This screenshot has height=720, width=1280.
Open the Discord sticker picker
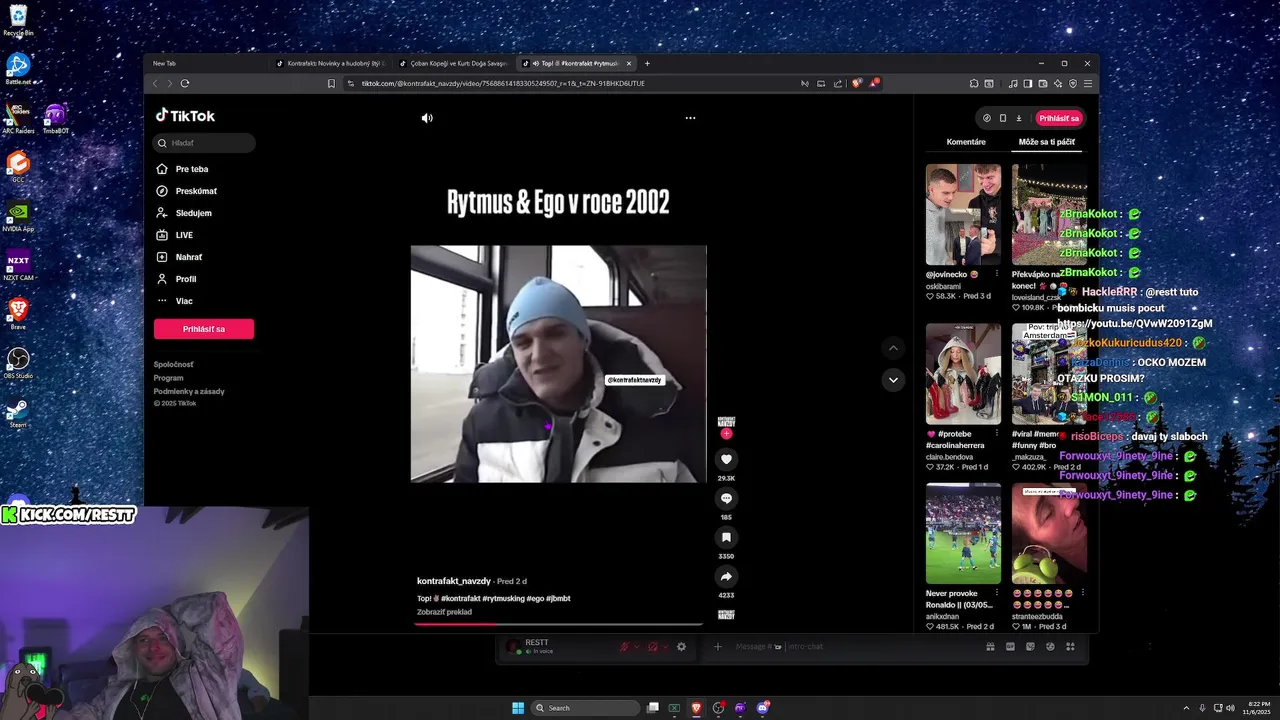pos(1030,647)
